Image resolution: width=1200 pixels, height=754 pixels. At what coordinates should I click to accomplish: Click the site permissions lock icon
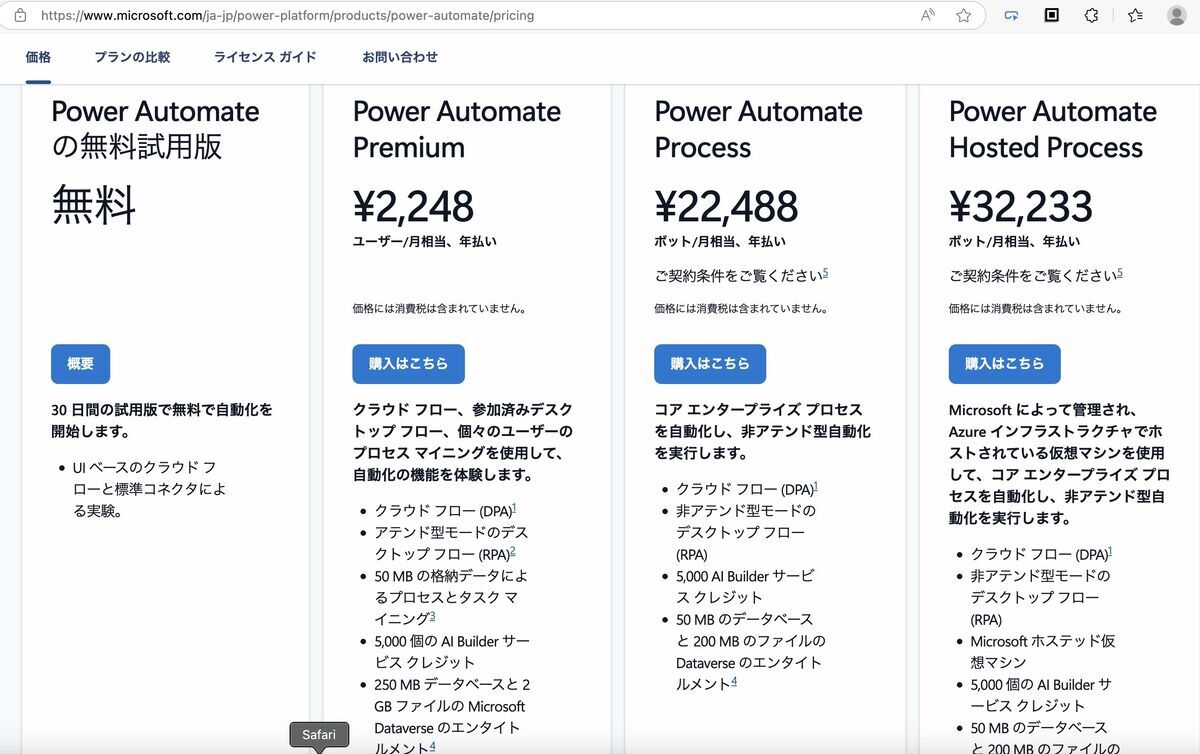(21, 15)
